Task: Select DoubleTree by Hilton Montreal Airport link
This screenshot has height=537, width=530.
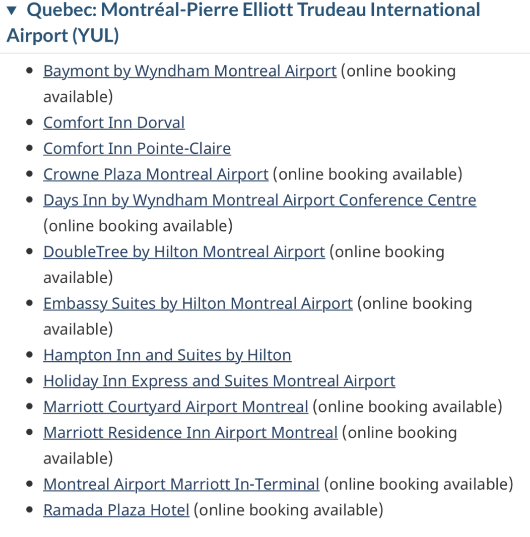Action: click(x=184, y=252)
